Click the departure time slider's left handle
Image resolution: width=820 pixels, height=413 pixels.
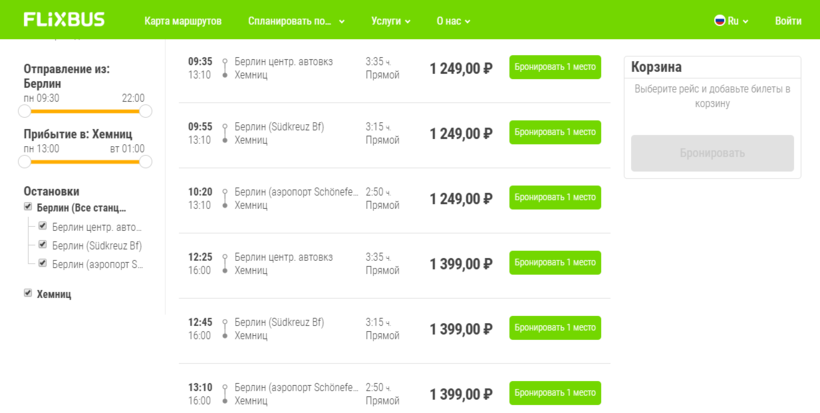25,111
